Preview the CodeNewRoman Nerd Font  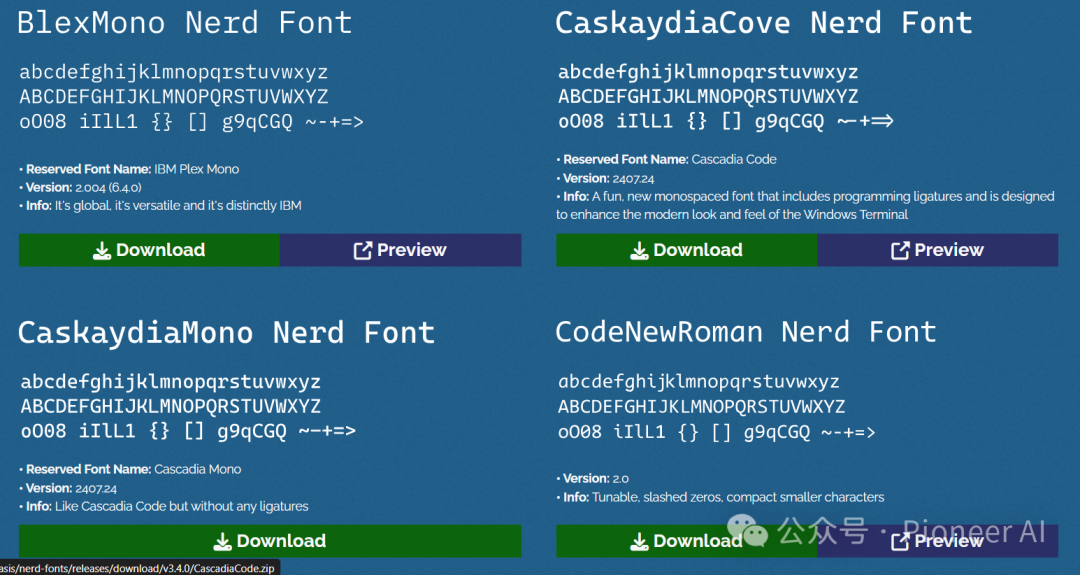(x=937, y=541)
